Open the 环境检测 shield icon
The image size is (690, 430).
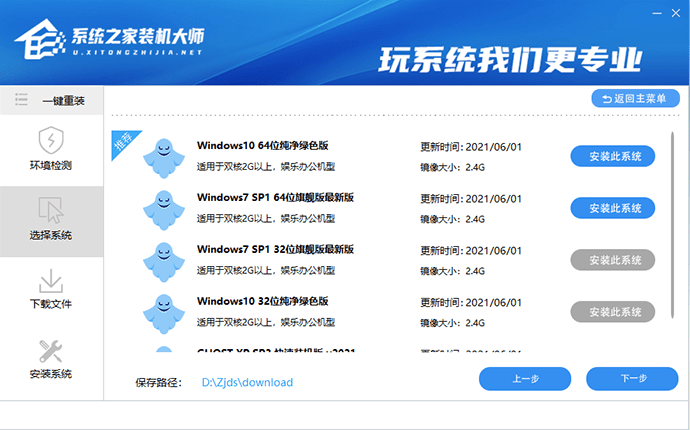[x=51, y=140]
